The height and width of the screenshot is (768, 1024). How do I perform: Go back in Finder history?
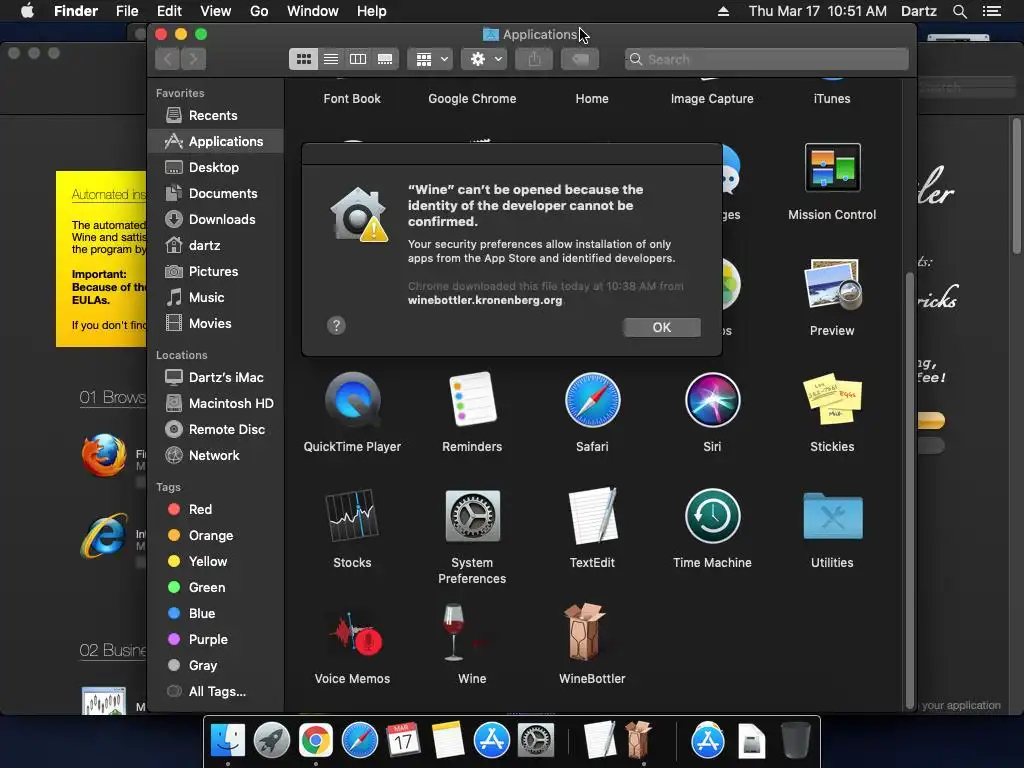168,59
